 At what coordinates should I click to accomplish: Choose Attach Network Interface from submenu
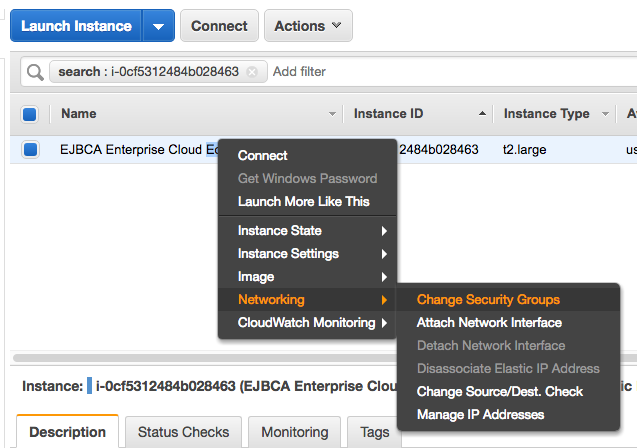tap(489, 322)
